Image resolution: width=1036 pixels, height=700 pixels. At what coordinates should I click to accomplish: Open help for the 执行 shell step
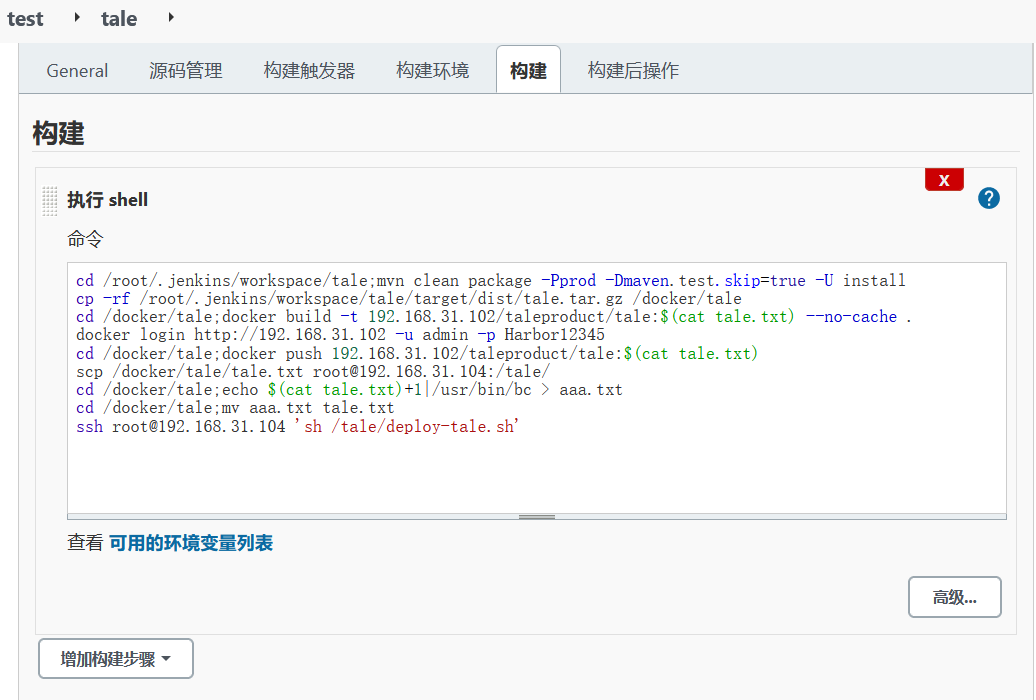point(988,198)
